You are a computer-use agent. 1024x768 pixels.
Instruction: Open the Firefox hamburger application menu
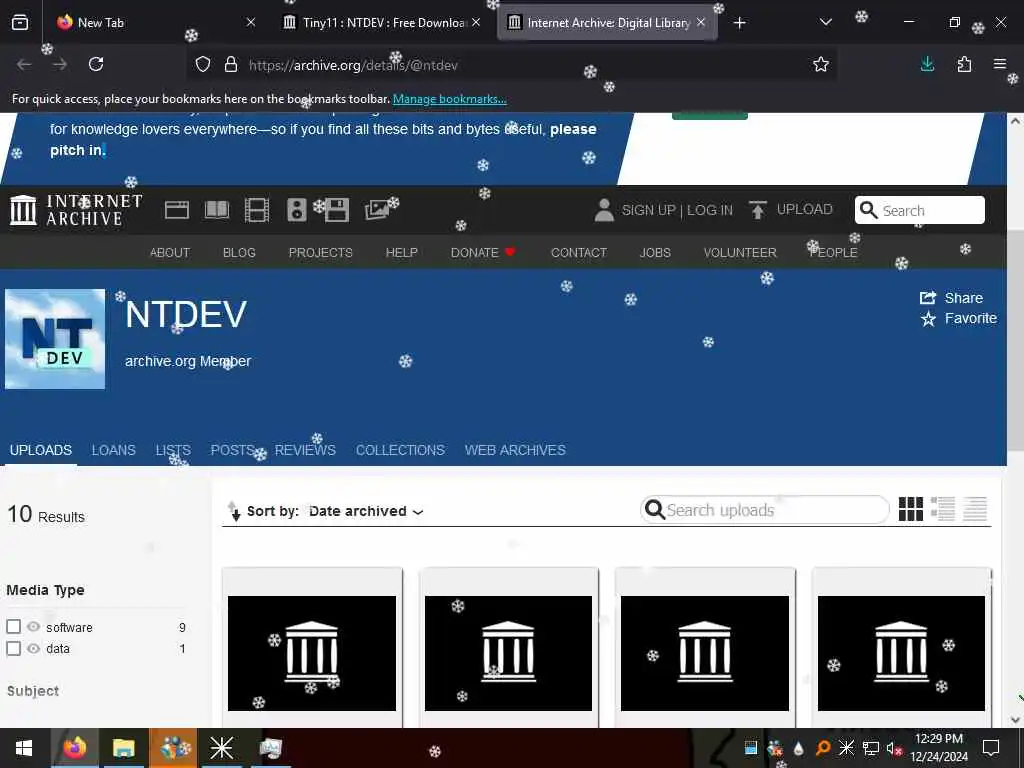pos(1000,64)
